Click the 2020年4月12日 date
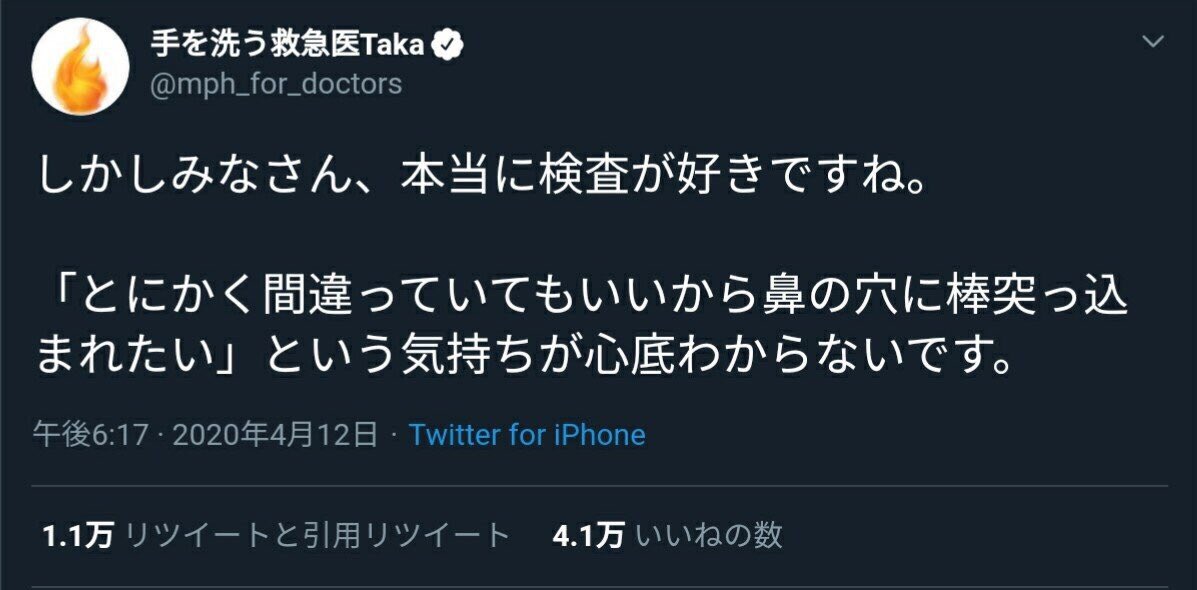 (277, 435)
